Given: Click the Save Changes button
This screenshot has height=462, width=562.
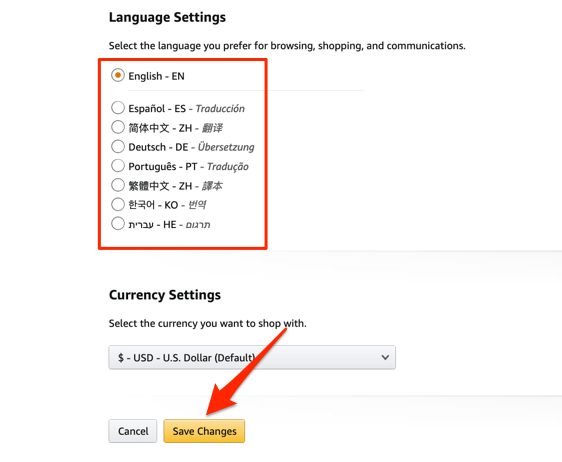Looking at the screenshot, I should click(x=204, y=431).
